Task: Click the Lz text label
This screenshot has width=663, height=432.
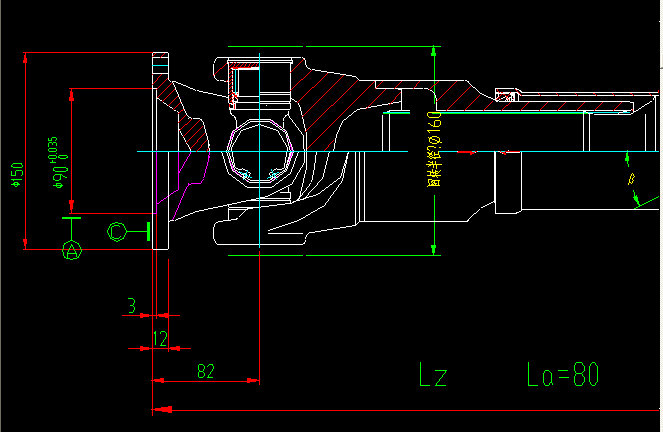Action: tap(432, 376)
